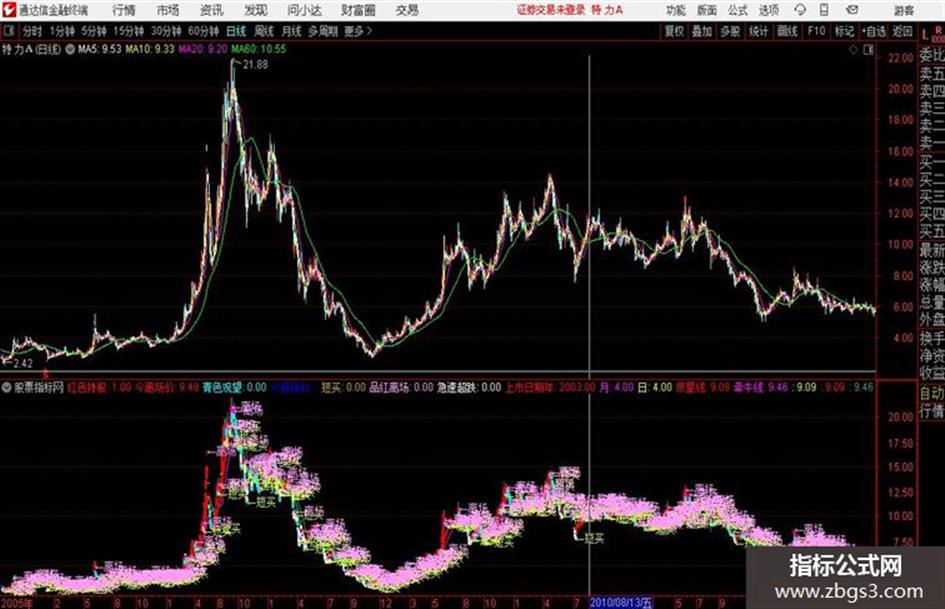
Task: Click the 委比 row in the side panel
Action: (932, 56)
